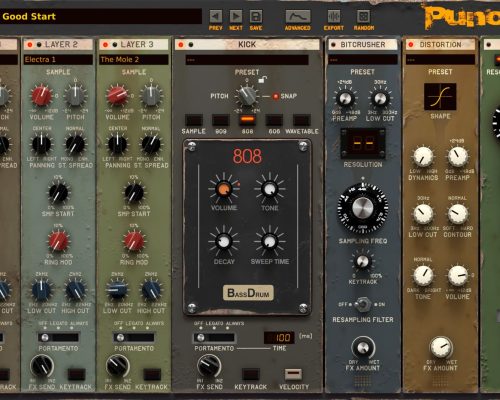Click the Kick FX SEND knob
500x400 pixels.
pos(209,366)
